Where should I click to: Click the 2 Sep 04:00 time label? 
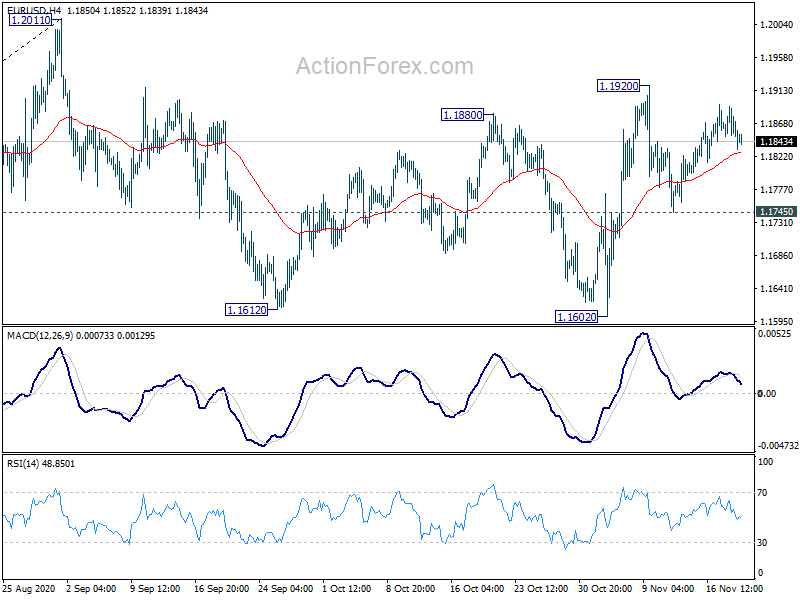coord(92,589)
